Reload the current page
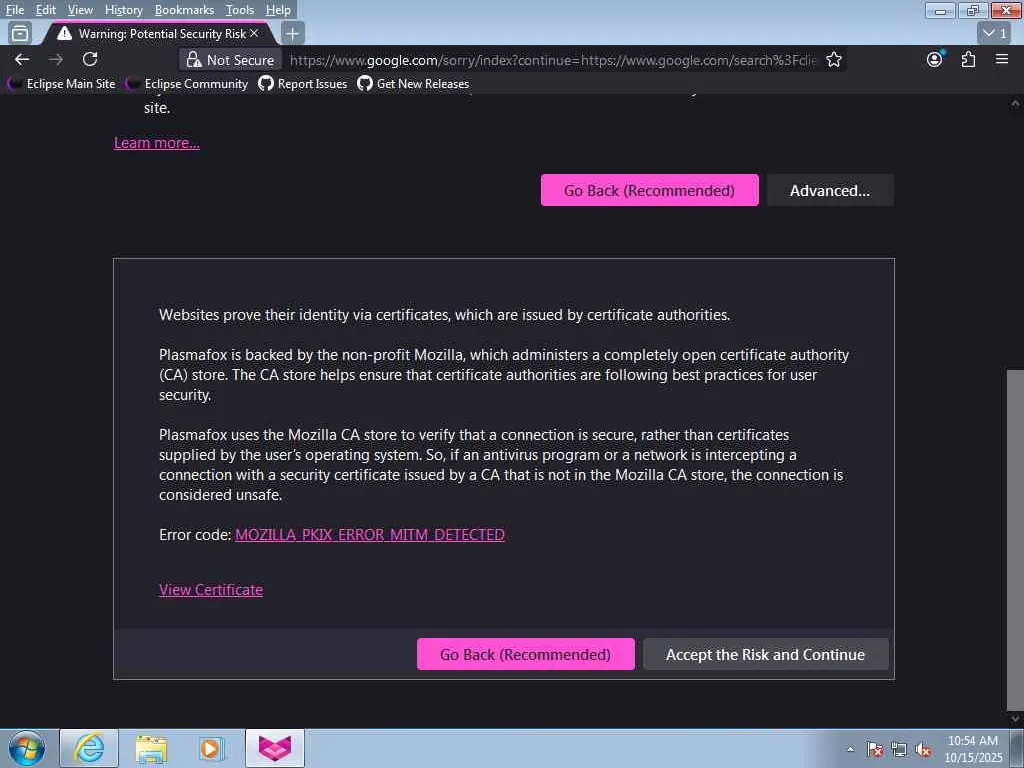1024x768 pixels. point(90,59)
